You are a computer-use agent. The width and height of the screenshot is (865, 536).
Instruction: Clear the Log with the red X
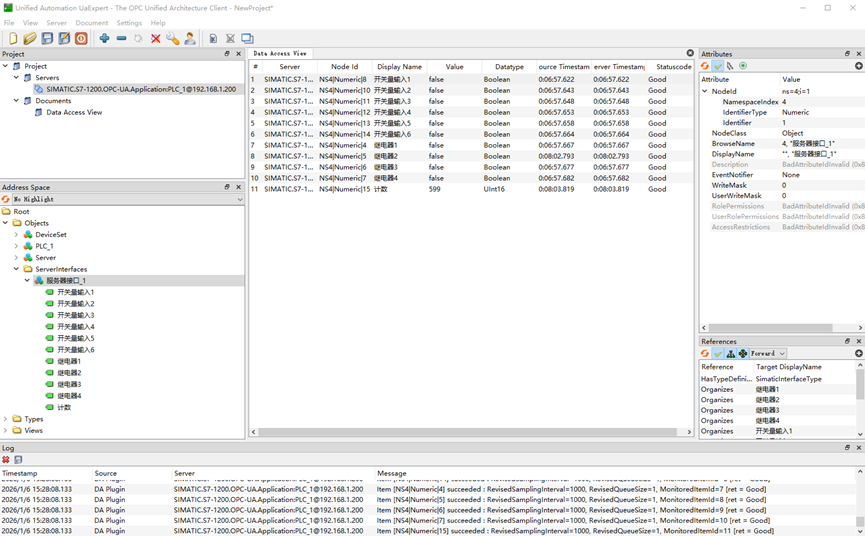(6, 459)
